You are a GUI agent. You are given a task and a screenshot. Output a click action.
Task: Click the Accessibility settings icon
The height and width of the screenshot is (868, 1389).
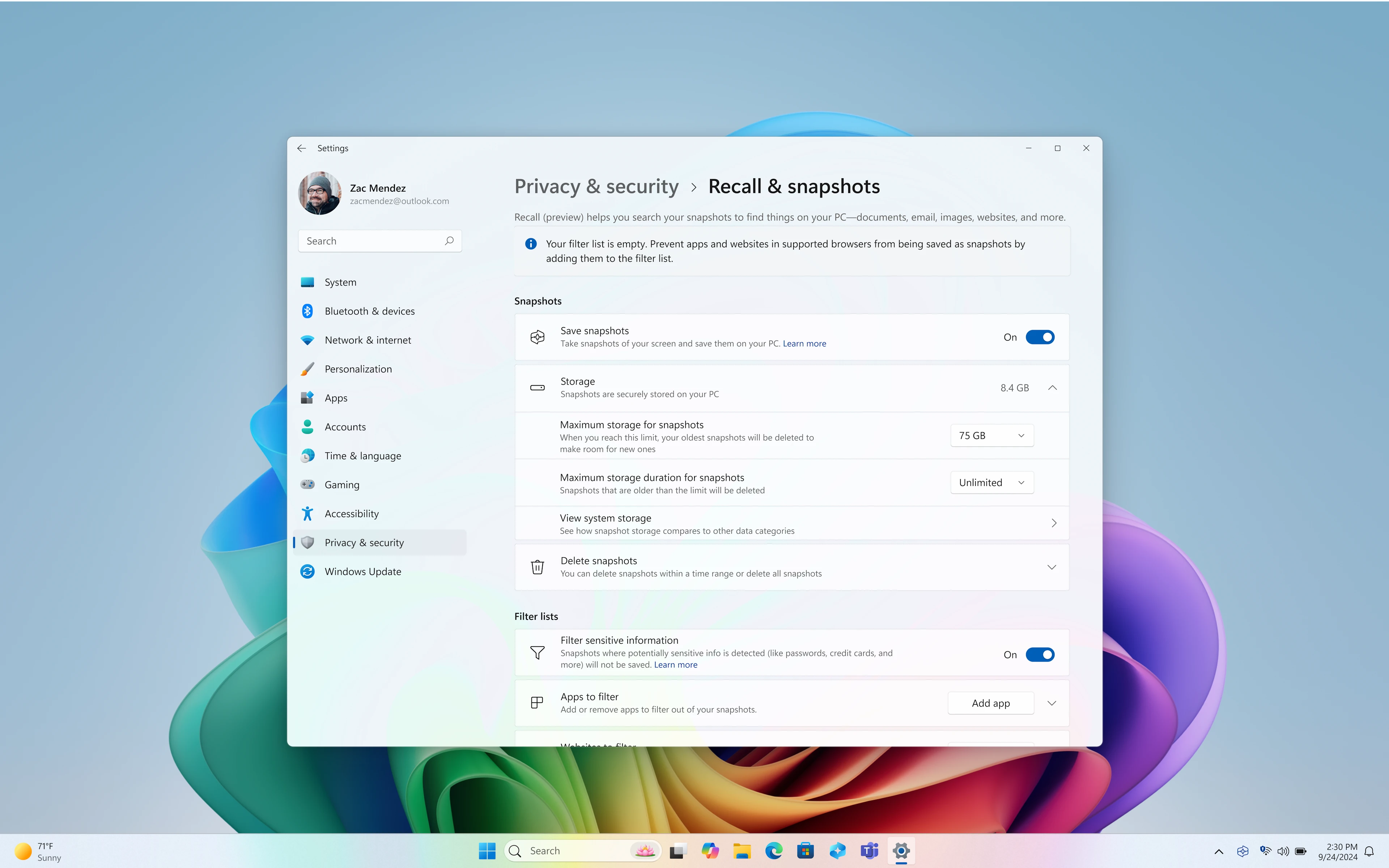[307, 513]
